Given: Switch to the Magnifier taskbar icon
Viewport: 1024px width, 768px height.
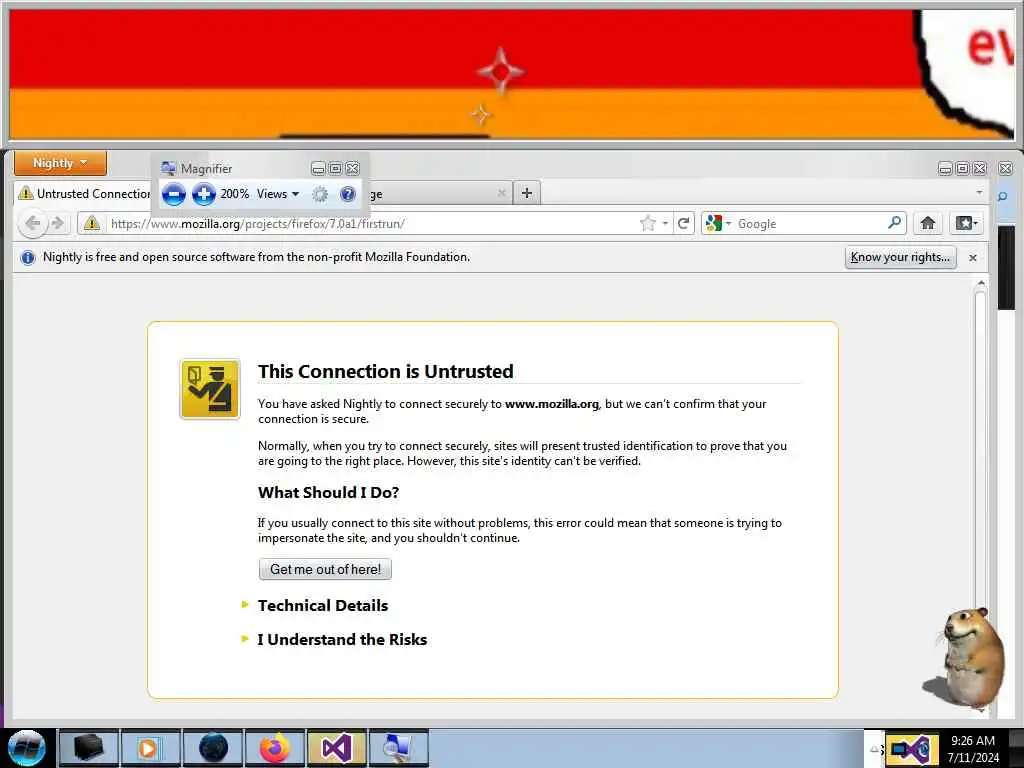Looking at the screenshot, I should (398, 748).
